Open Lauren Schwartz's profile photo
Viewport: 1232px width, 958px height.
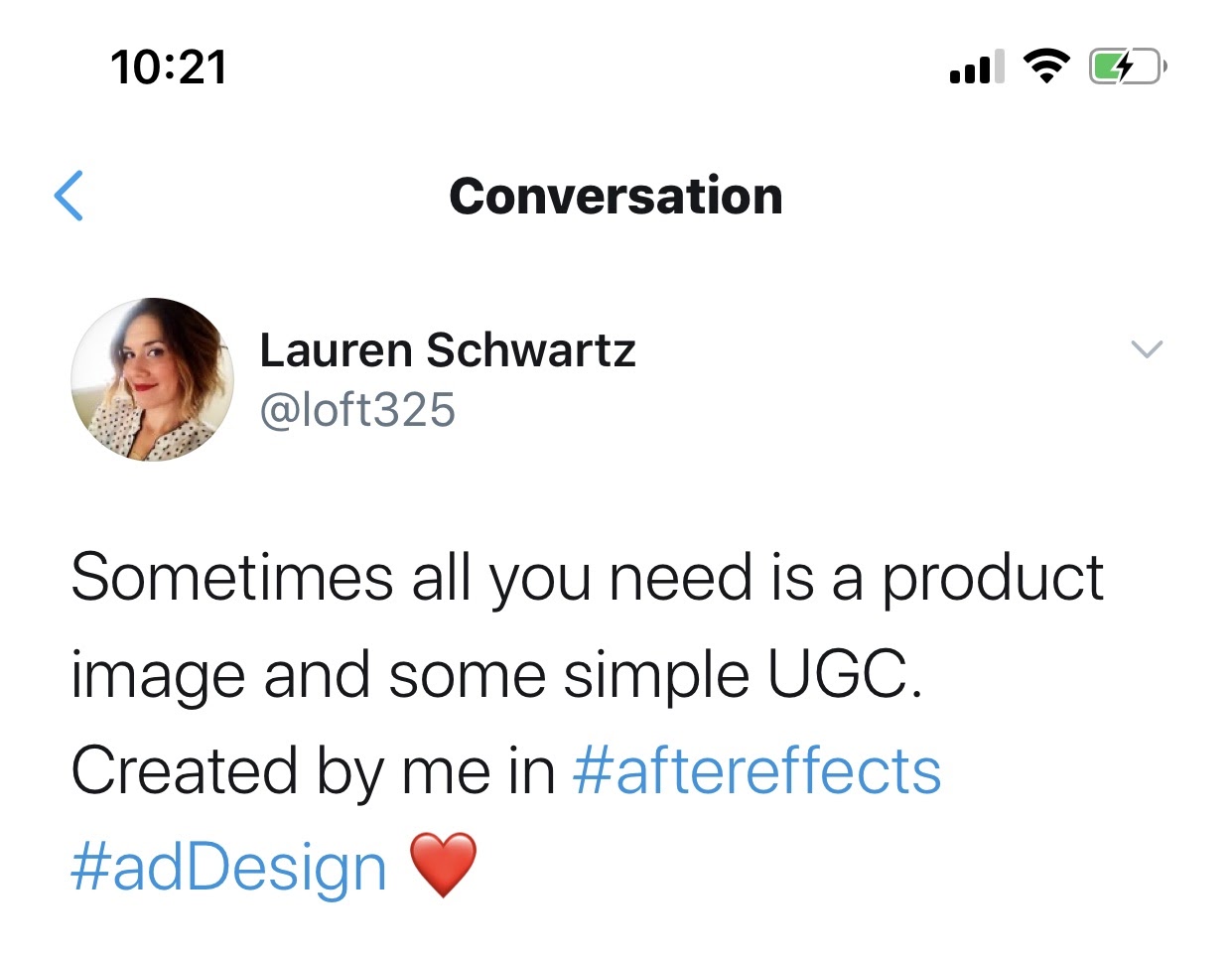click(x=153, y=379)
